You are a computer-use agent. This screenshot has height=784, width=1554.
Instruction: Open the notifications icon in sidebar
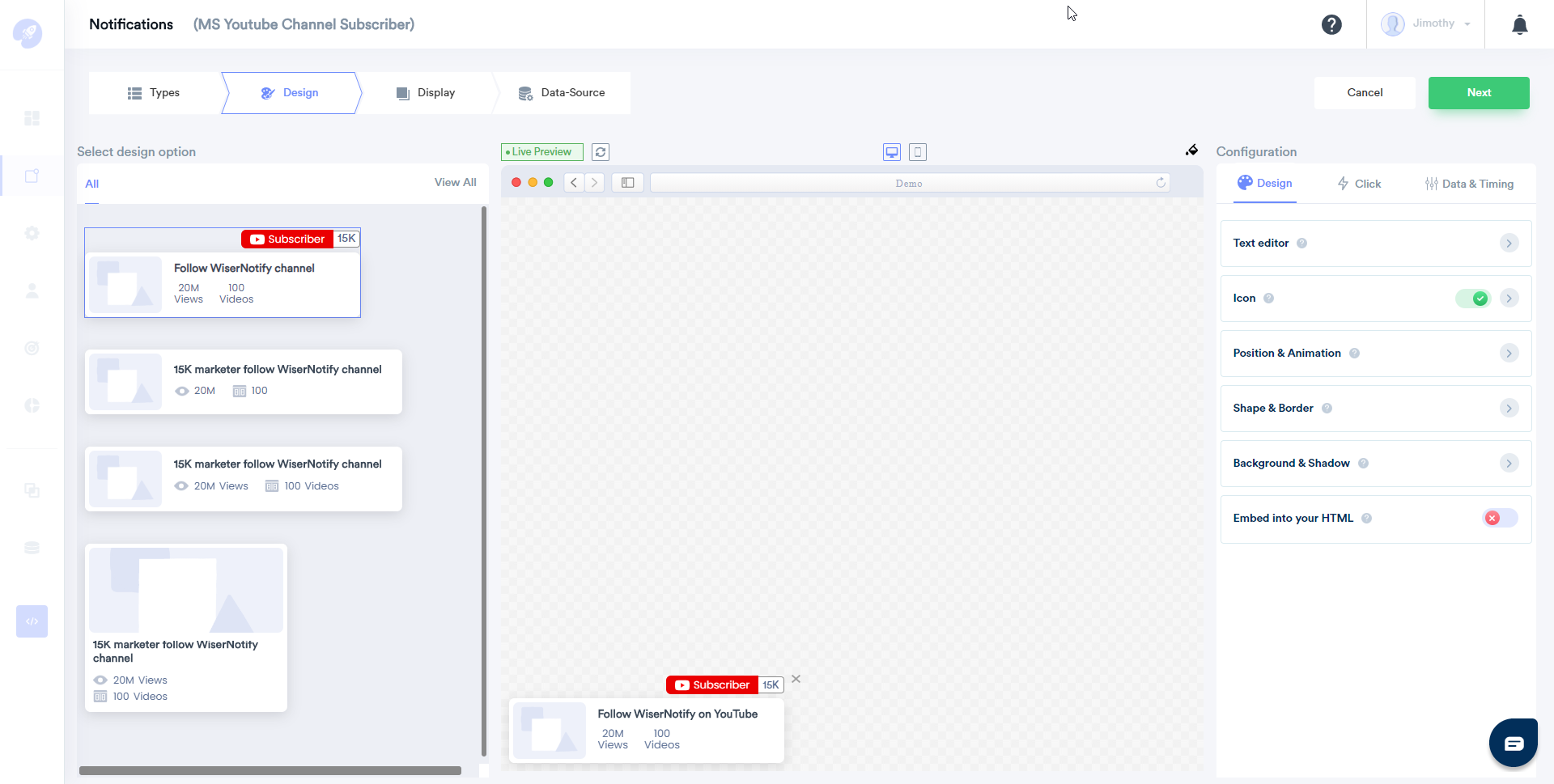(32, 176)
